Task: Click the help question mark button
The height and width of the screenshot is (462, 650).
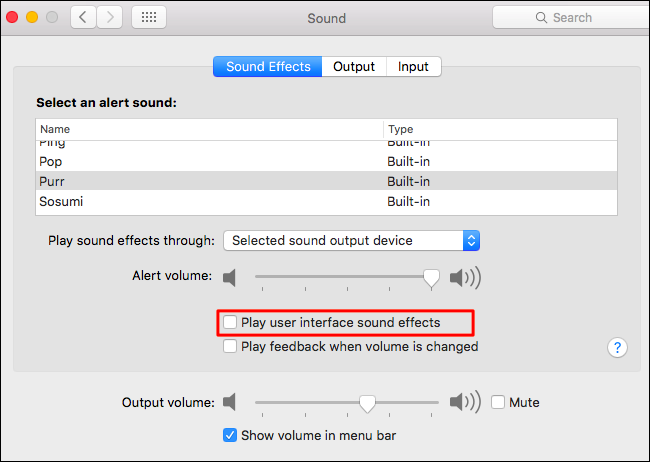Action: (x=617, y=347)
